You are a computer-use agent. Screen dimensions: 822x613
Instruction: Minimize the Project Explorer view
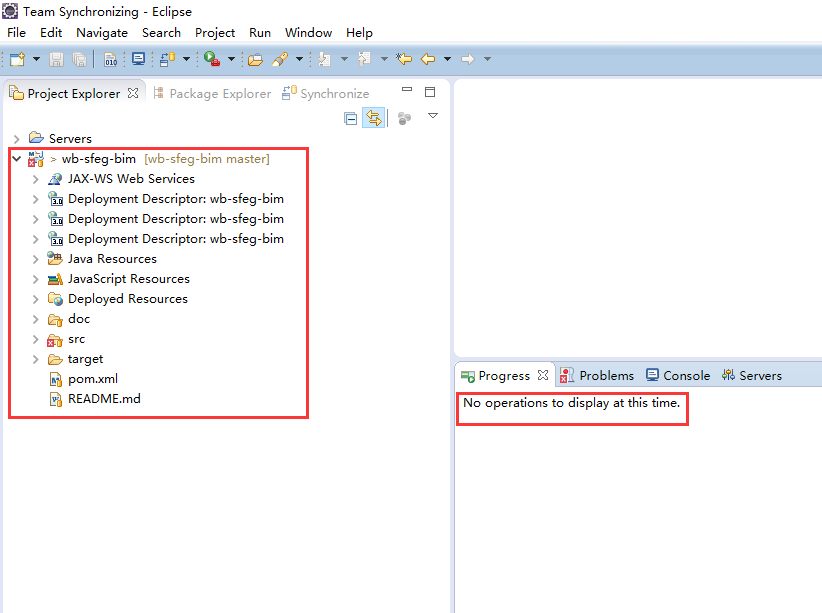(407, 90)
